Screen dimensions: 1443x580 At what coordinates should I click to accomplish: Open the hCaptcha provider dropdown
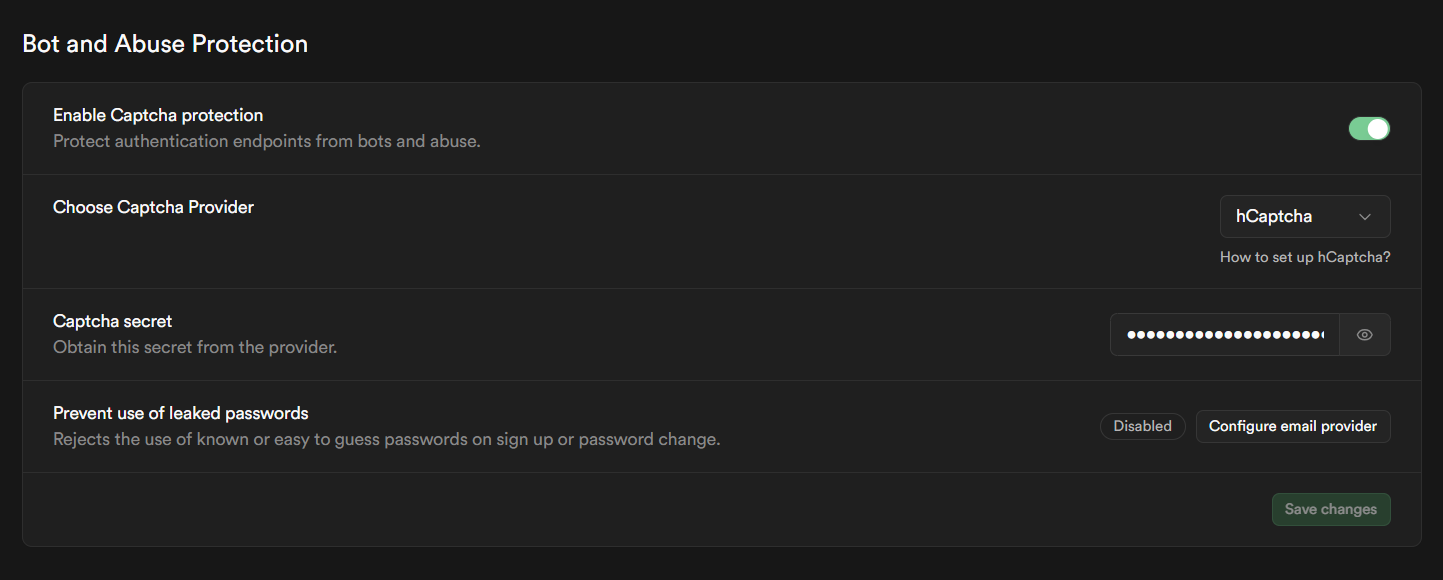tap(1304, 216)
